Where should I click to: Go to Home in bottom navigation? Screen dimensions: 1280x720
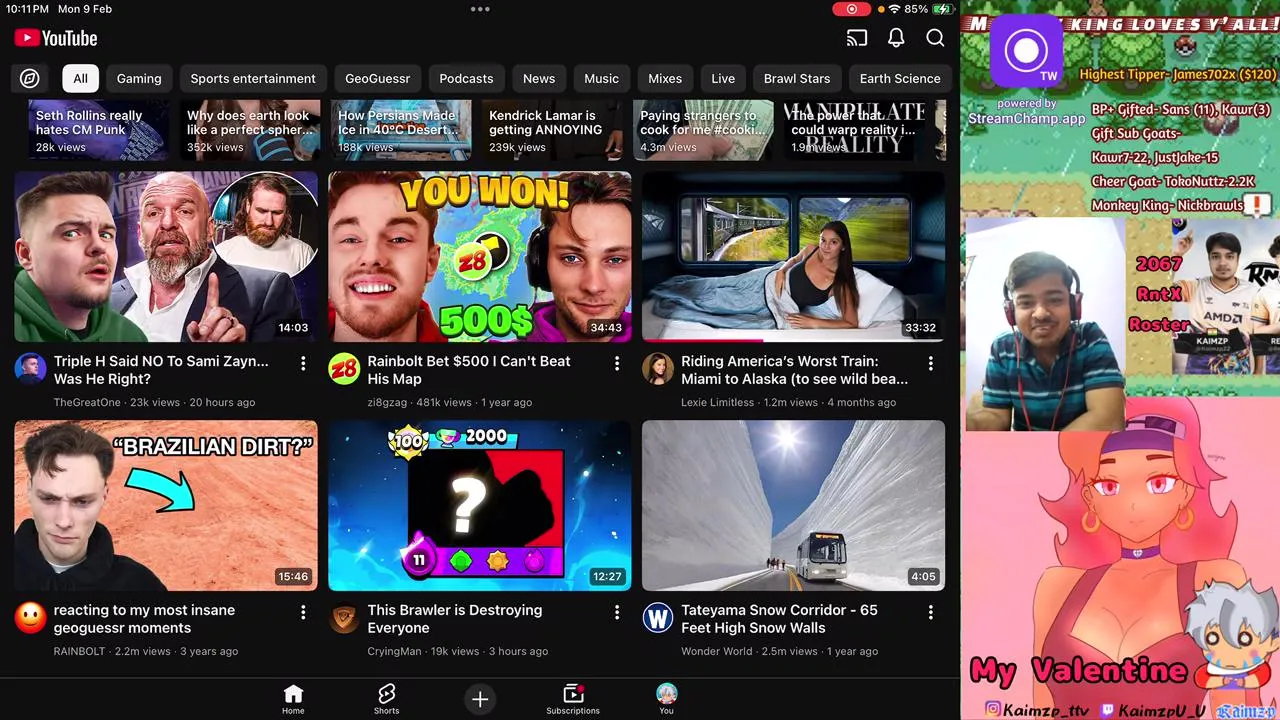click(293, 700)
